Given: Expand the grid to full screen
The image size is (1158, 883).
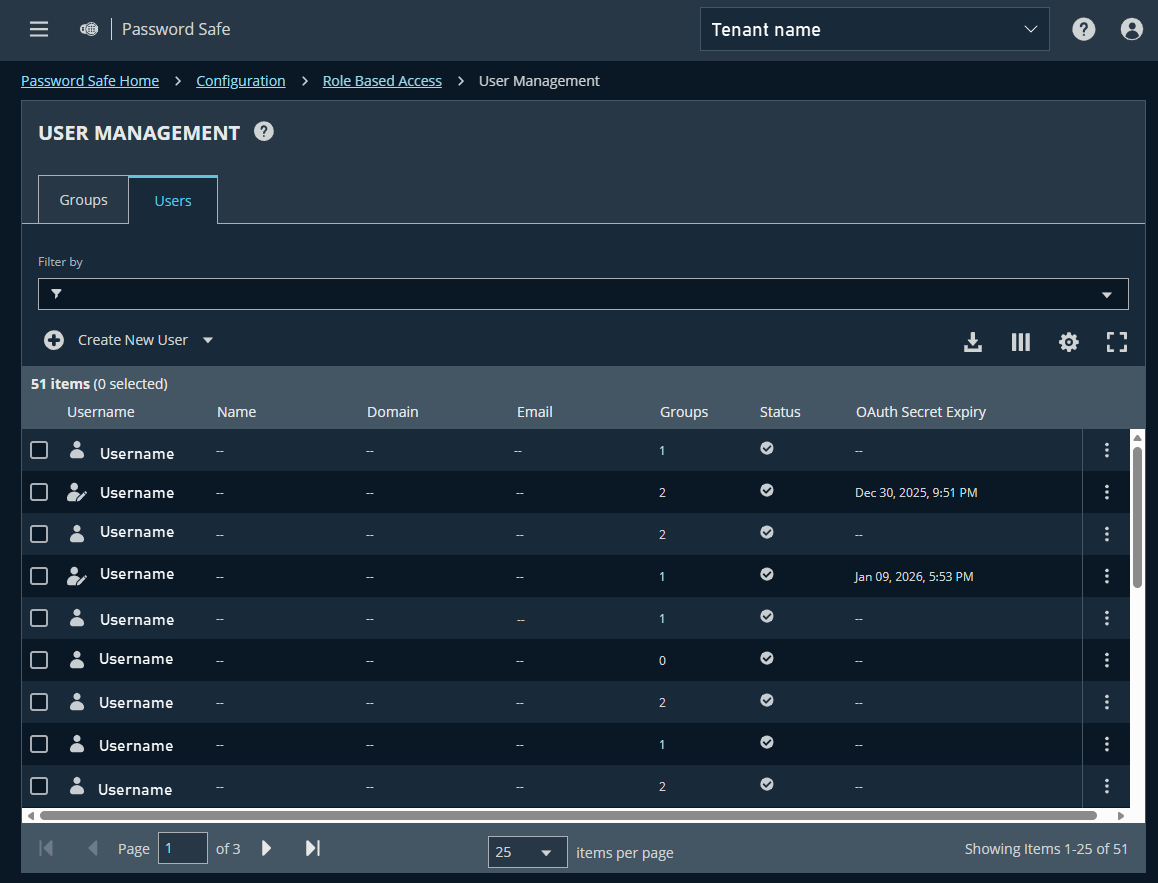Looking at the screenshot, I should pyautogui.click(x=1116, y=341).
